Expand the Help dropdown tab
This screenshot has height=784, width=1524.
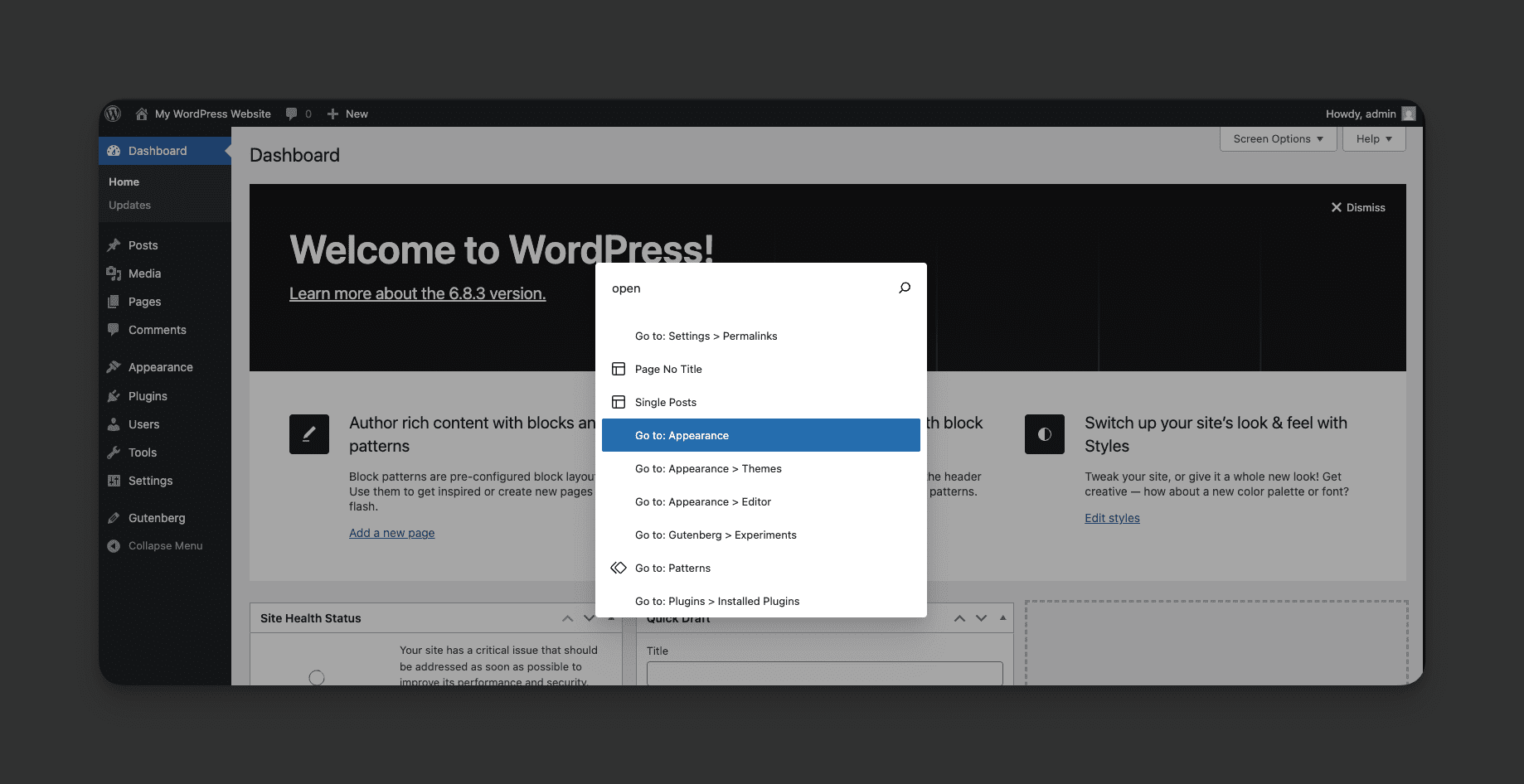coord(1374,139)
